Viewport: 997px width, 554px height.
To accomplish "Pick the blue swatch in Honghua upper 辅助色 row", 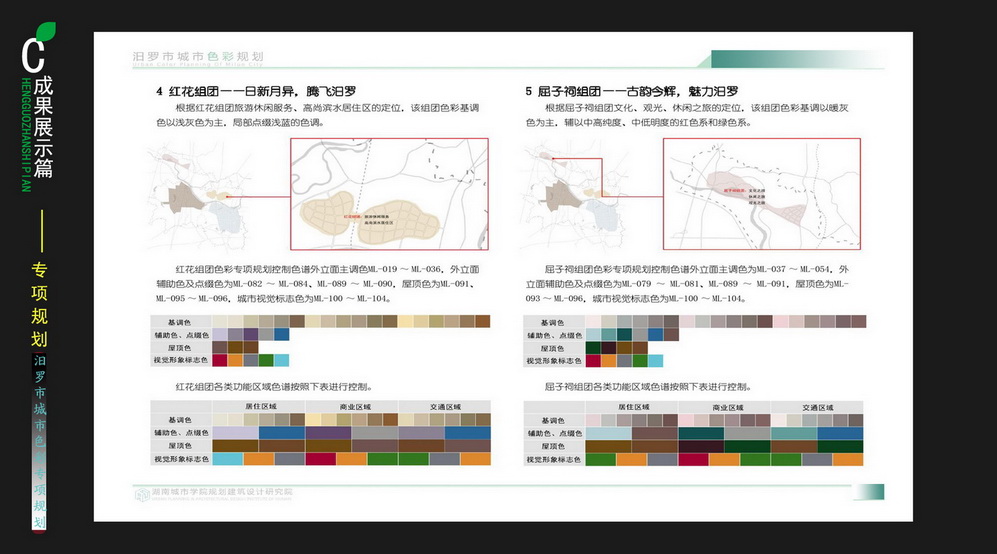I will [282, 334].
